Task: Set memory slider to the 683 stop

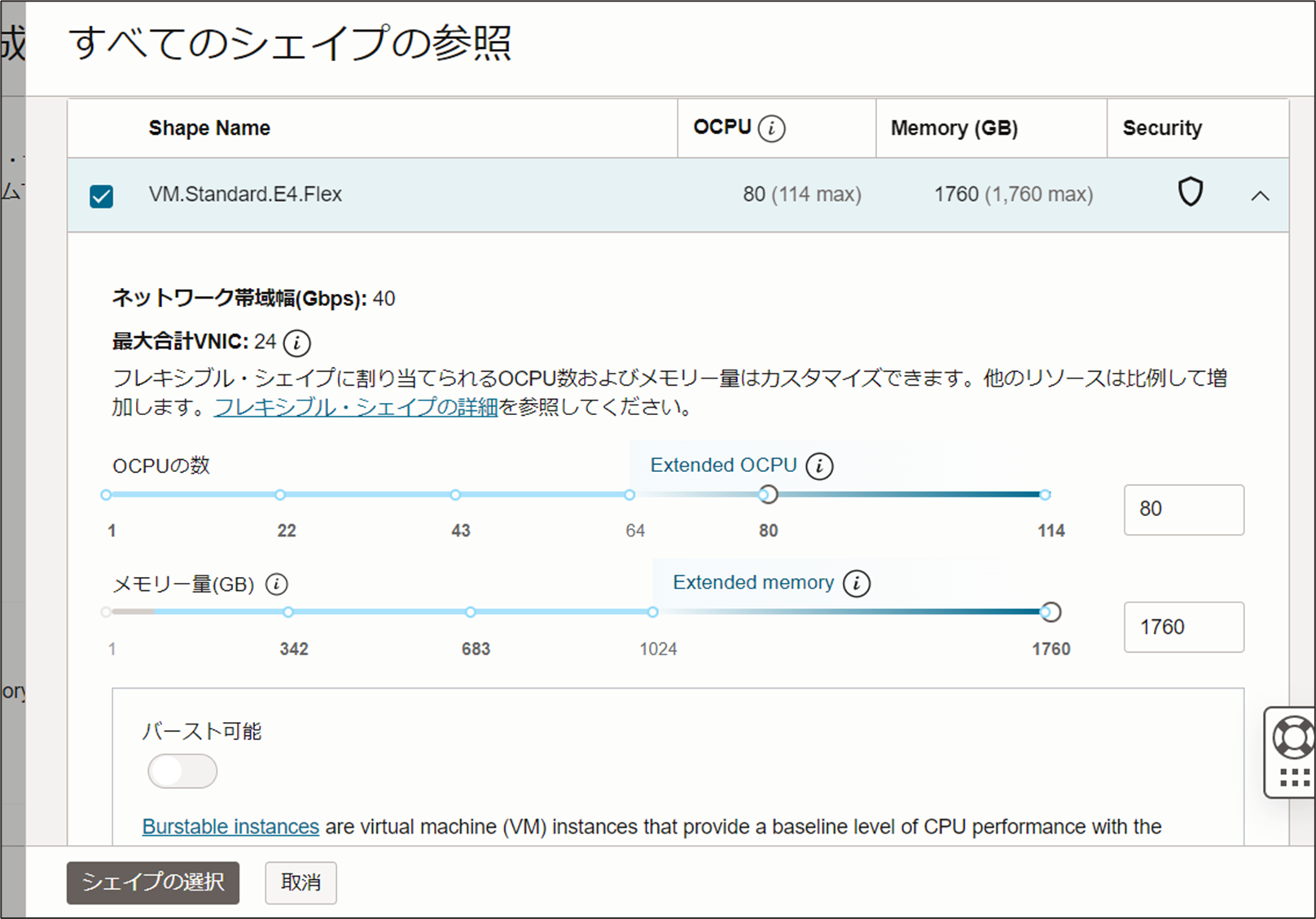Action: point(471,612)
